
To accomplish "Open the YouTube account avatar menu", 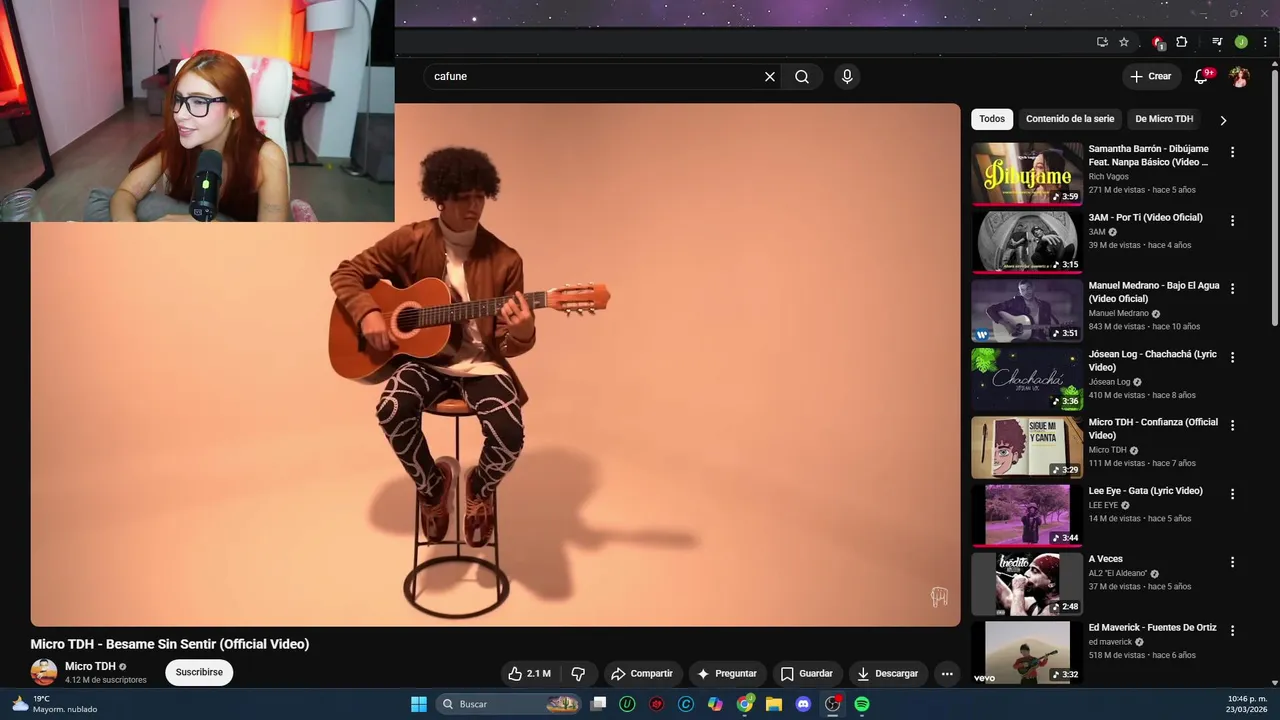I will pos(1239,76).
